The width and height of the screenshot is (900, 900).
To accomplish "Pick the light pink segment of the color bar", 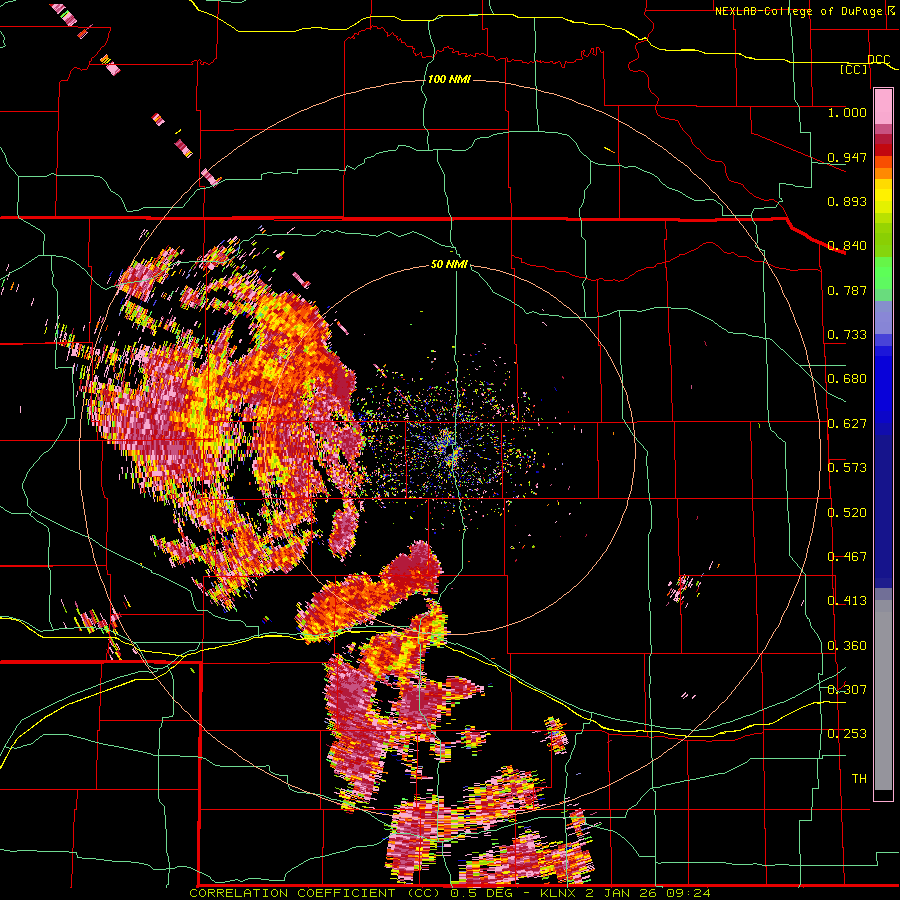I will click(x=883, y=107).
